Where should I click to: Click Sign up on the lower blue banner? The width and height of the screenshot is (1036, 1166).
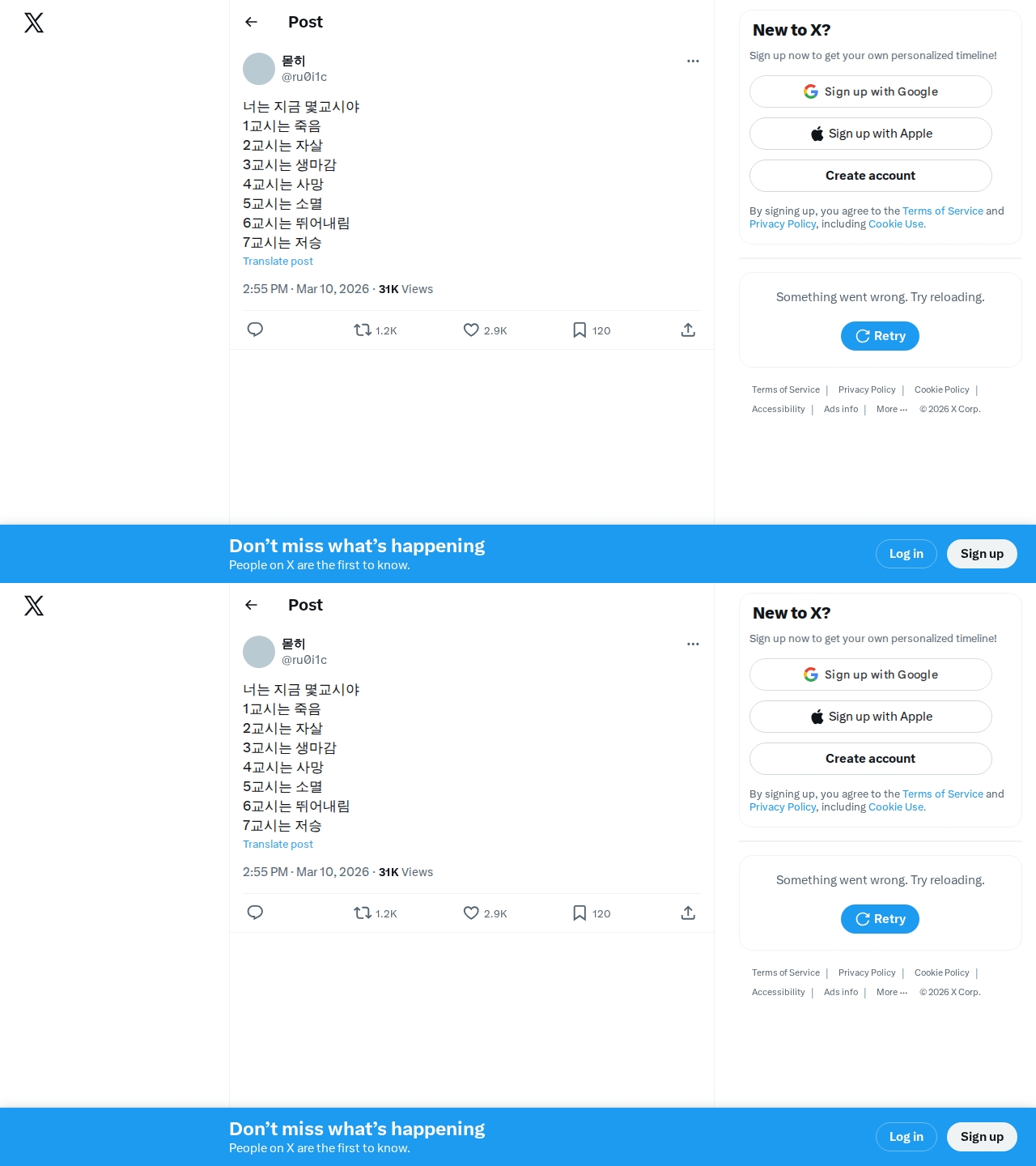point(982,1137)
